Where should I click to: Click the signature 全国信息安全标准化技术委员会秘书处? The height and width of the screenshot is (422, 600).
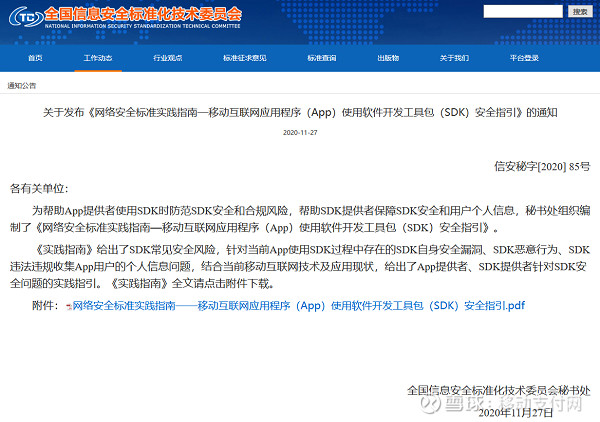tap(499, 391)
